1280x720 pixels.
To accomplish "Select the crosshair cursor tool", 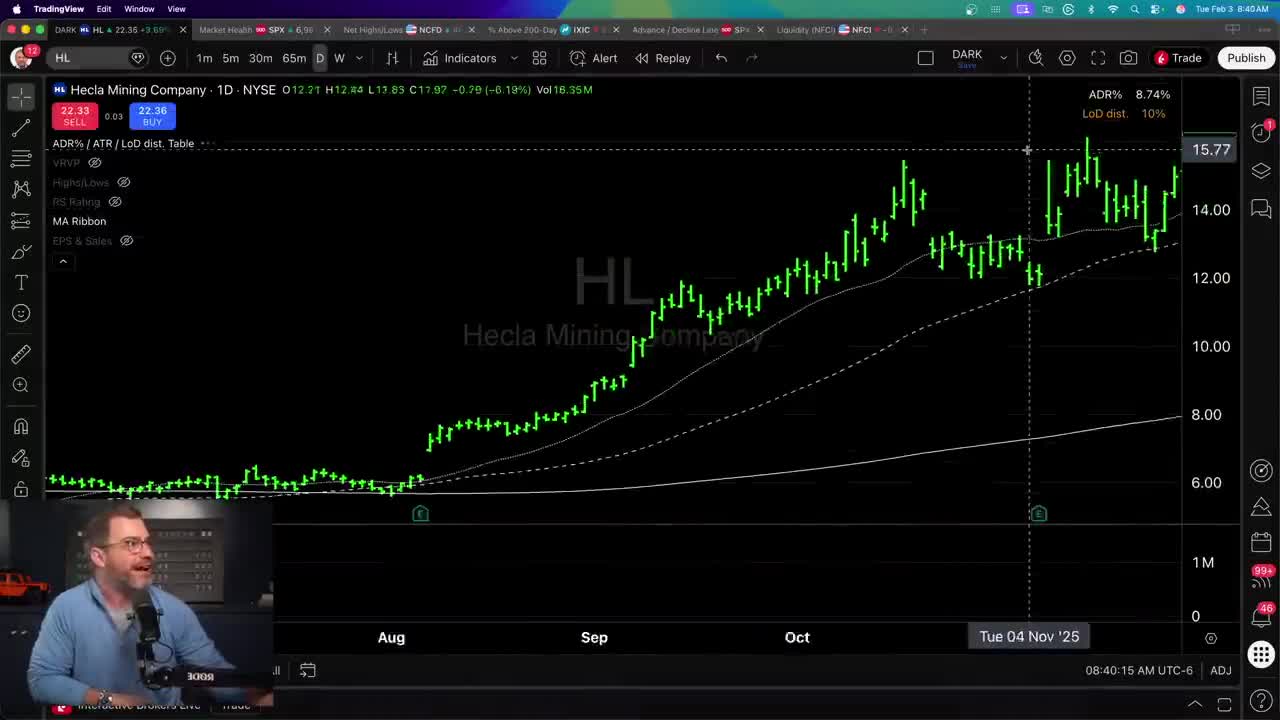I will [21, 96].
